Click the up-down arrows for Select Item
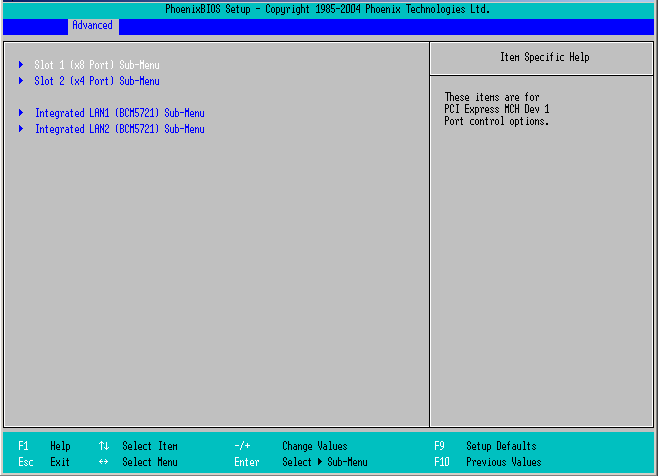Screen dimensions: 658x476 coord(104,446)
